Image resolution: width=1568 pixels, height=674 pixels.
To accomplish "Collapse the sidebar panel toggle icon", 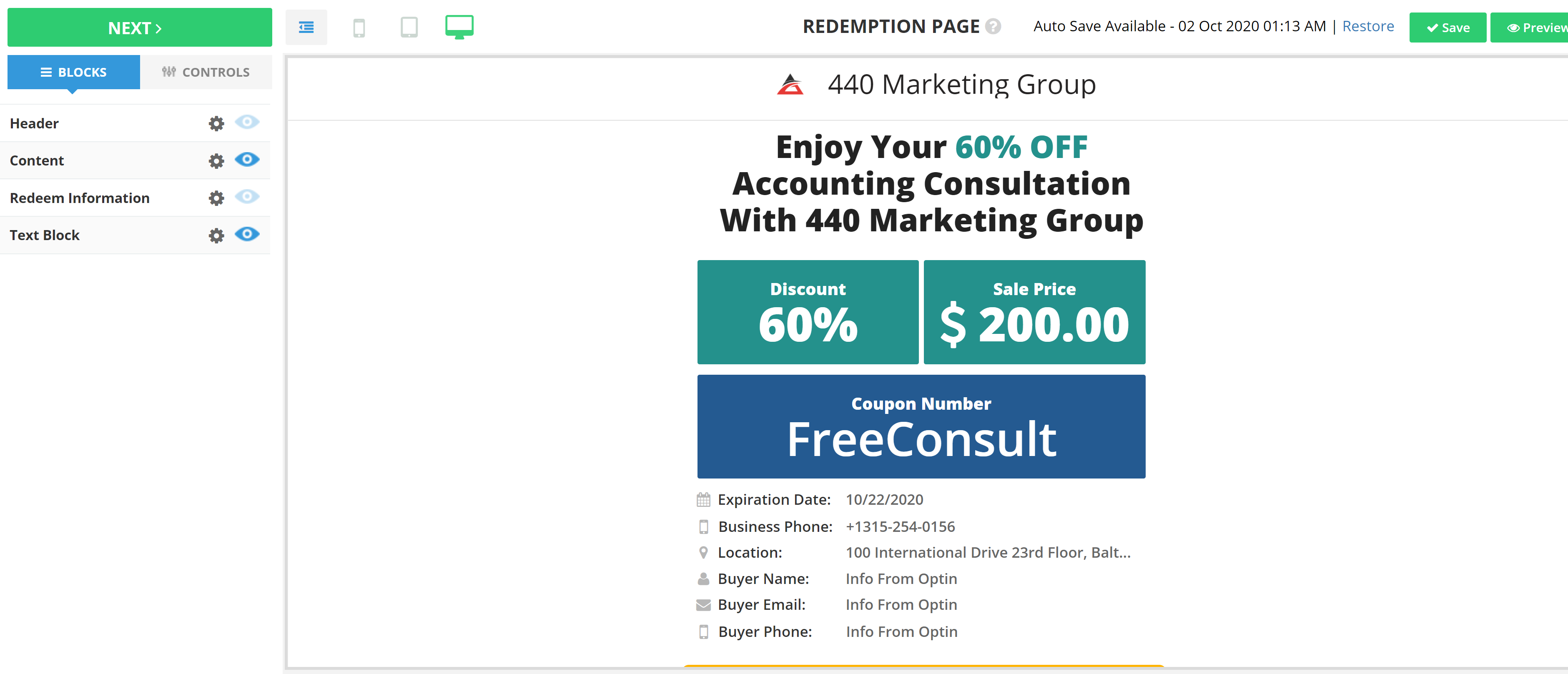I will point(306,28).
